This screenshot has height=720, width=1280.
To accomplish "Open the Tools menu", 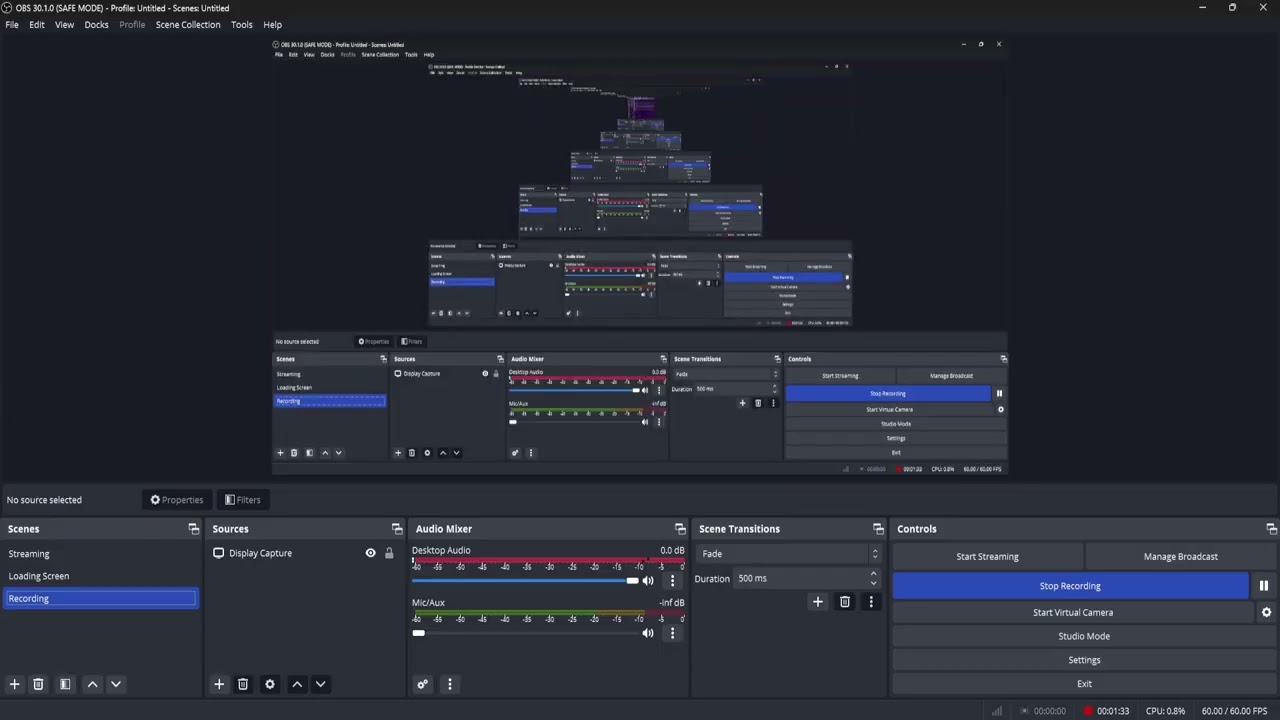I will click(x=242, y=24).
